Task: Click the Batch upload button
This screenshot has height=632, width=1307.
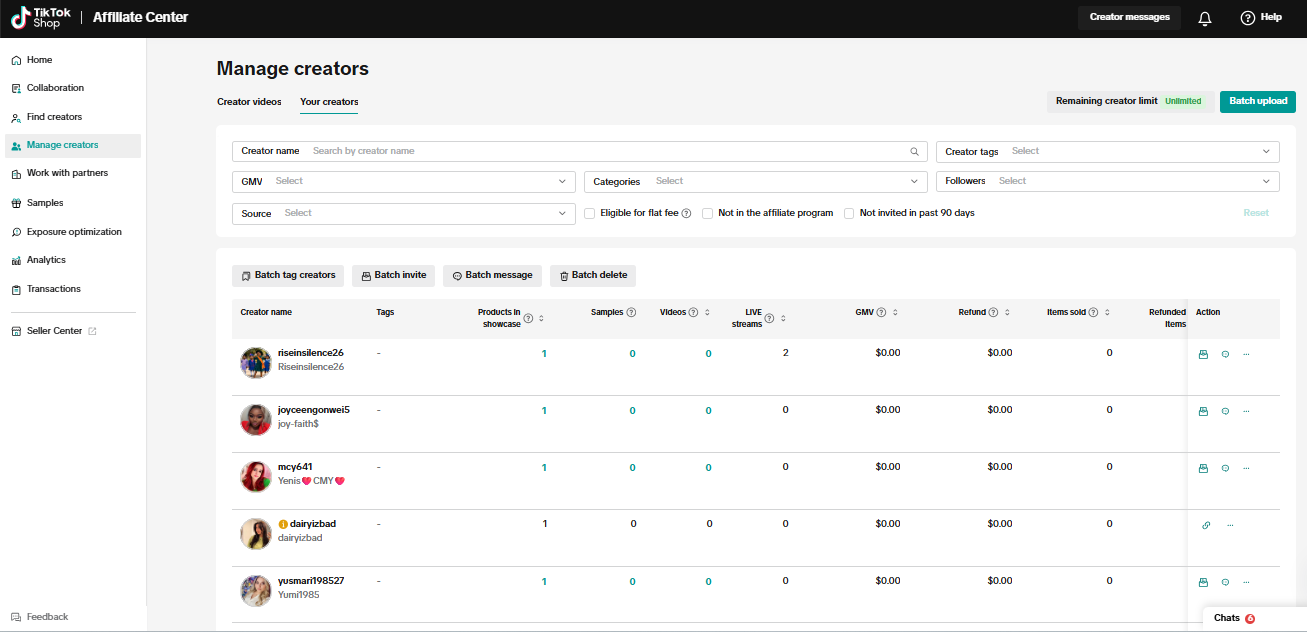Action: [x=1258, y=101]
